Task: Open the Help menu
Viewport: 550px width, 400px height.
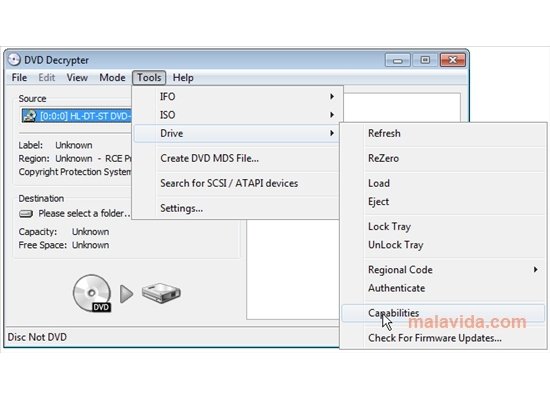Action: (183, 78)
